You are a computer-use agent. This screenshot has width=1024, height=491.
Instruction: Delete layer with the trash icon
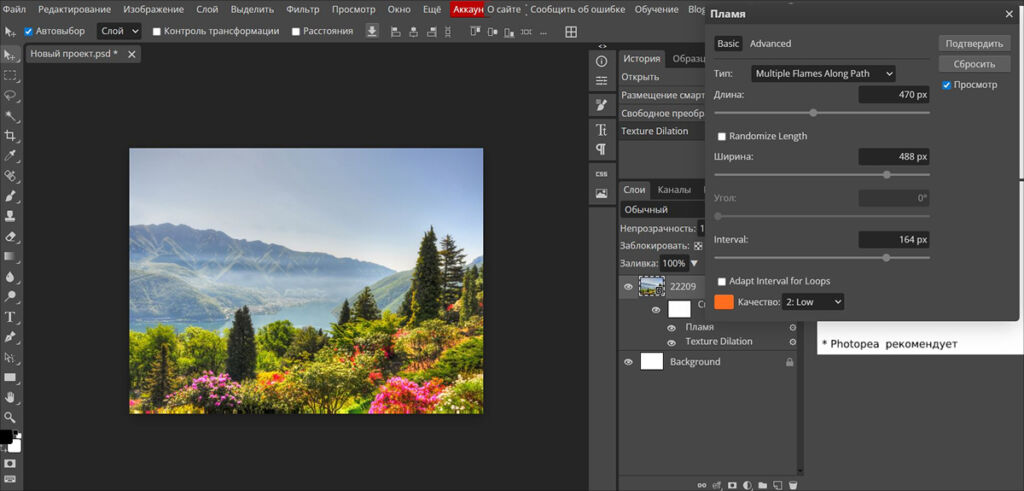coord(793,485)
